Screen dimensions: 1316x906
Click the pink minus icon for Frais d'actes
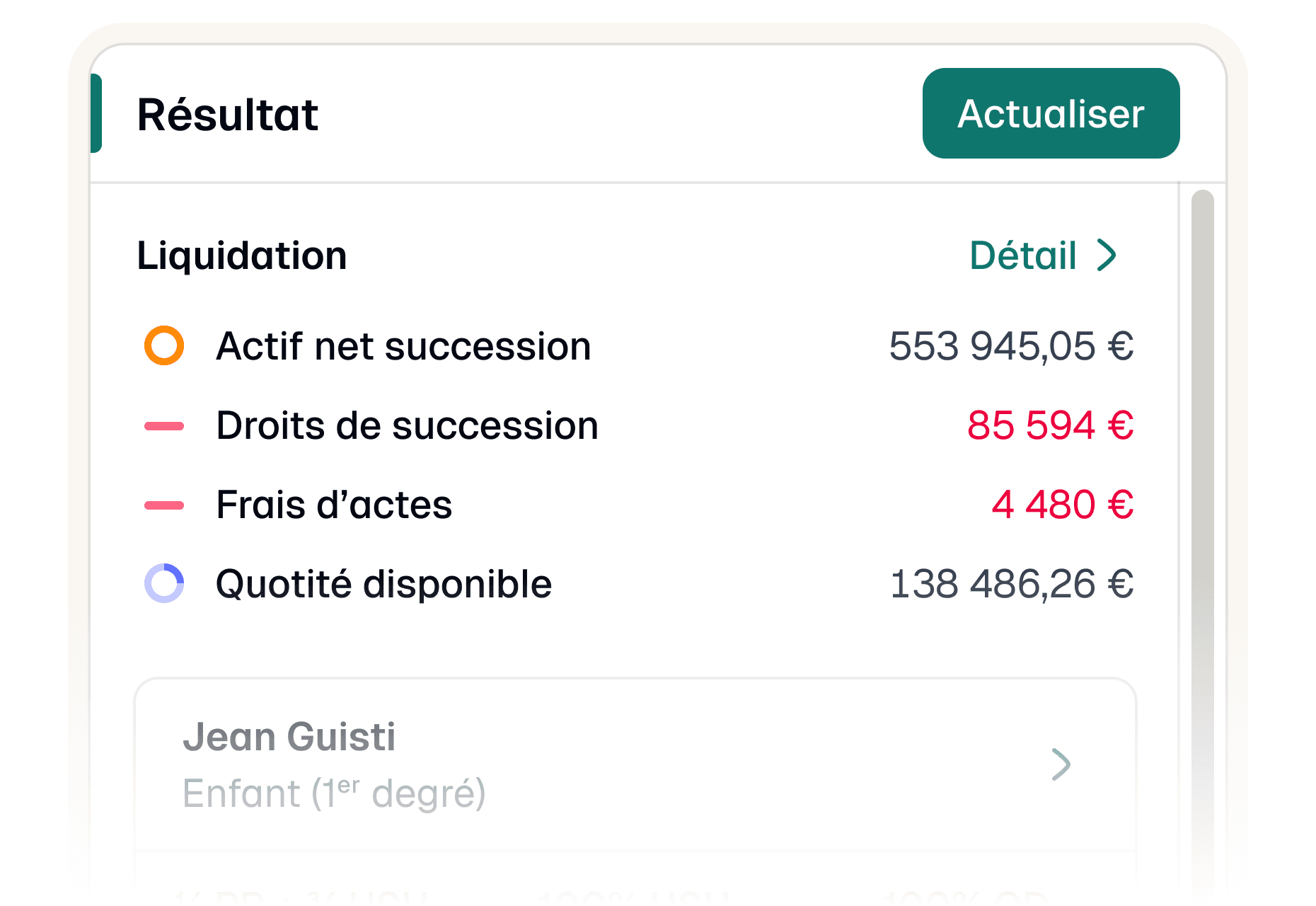pyautogui.click(x=164, y=505)
